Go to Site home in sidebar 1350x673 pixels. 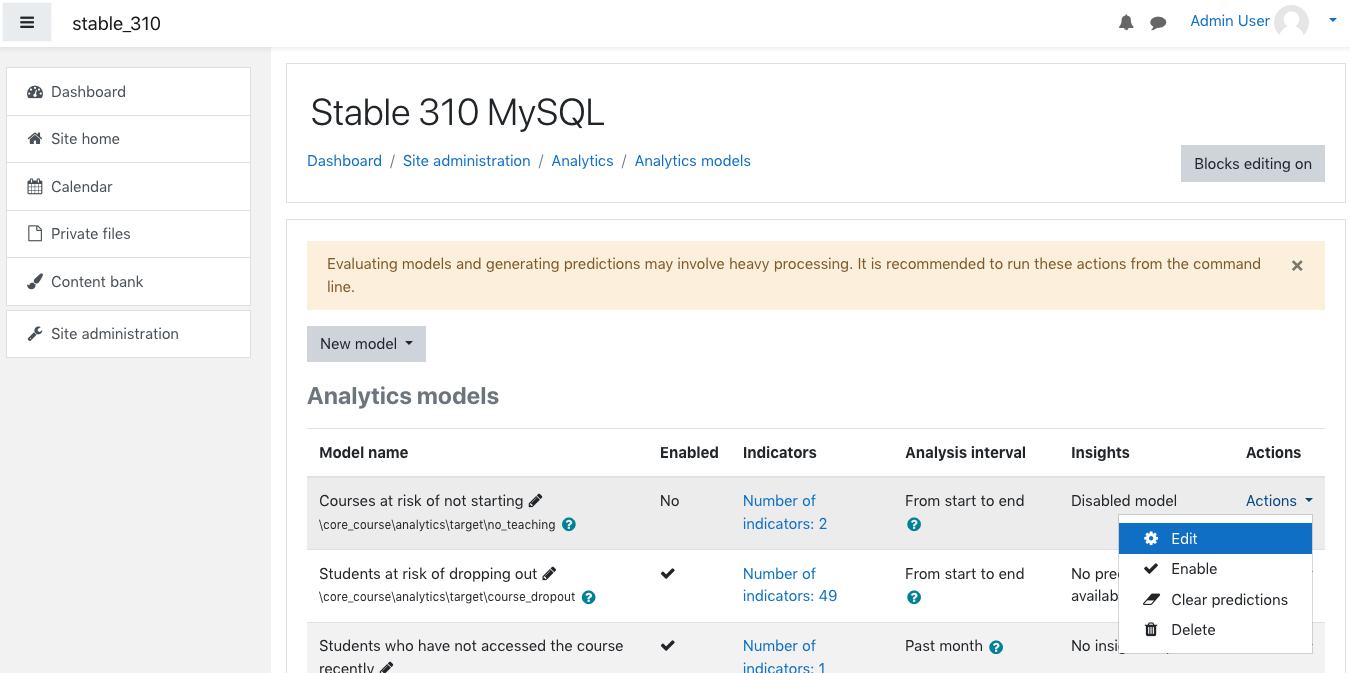(x=128, y=139)
